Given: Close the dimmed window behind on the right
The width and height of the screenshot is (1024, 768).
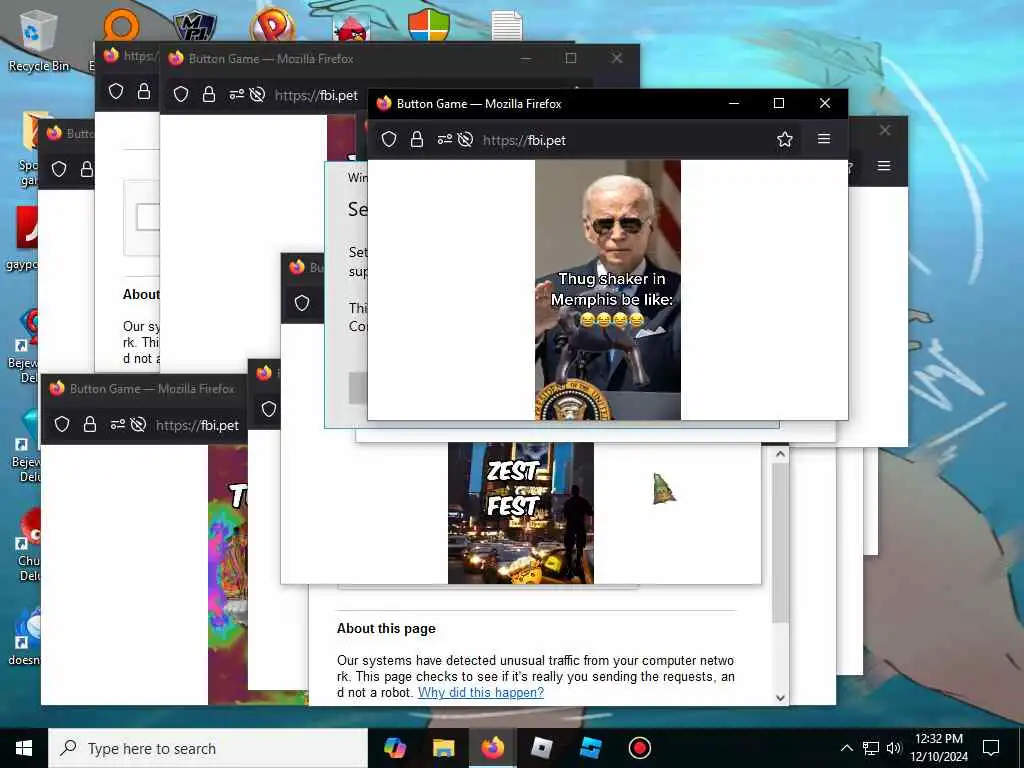Looking at the screenshot, I should tap(885, 131).
